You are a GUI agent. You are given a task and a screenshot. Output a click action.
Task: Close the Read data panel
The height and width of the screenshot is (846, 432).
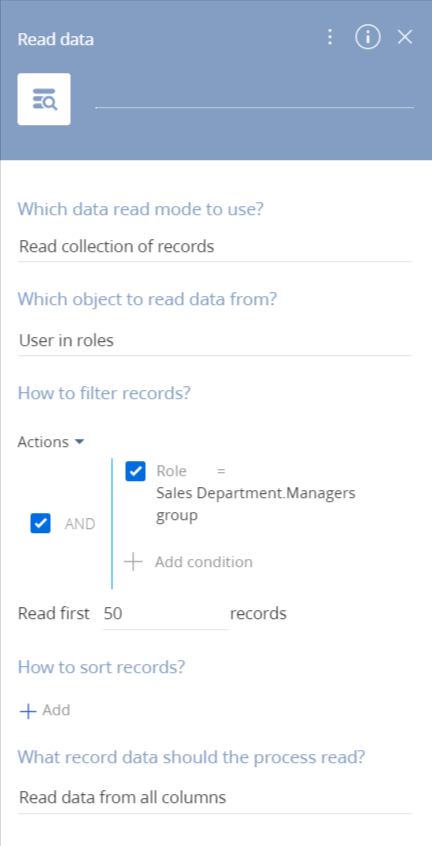tap(404, 37)
